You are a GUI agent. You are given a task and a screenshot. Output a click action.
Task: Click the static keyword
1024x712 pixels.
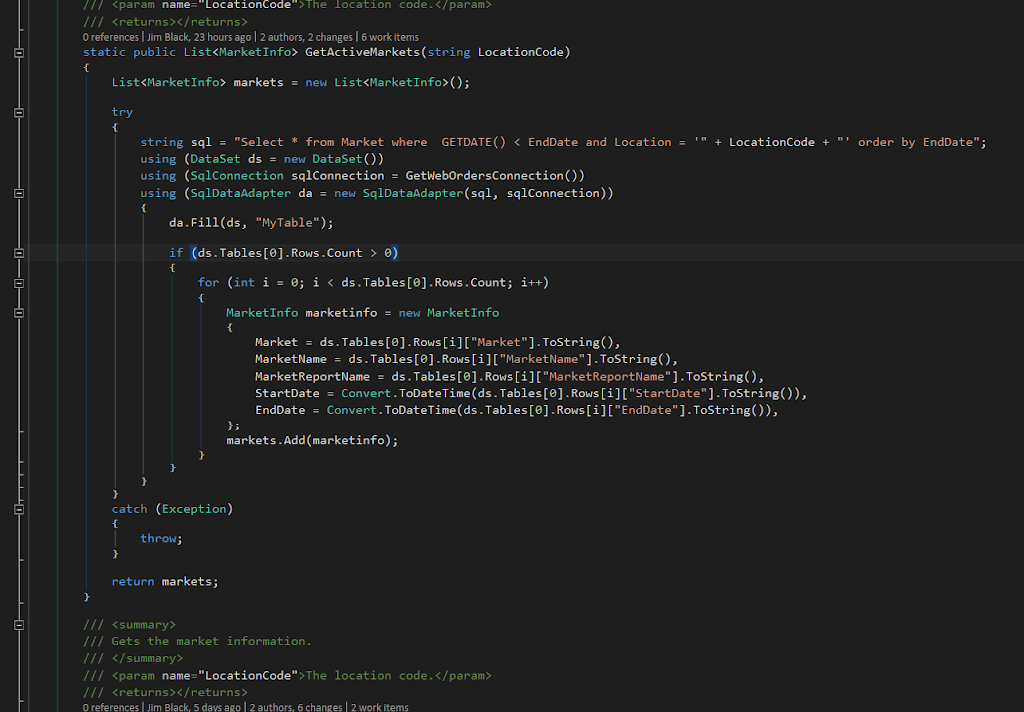point(104,52)
